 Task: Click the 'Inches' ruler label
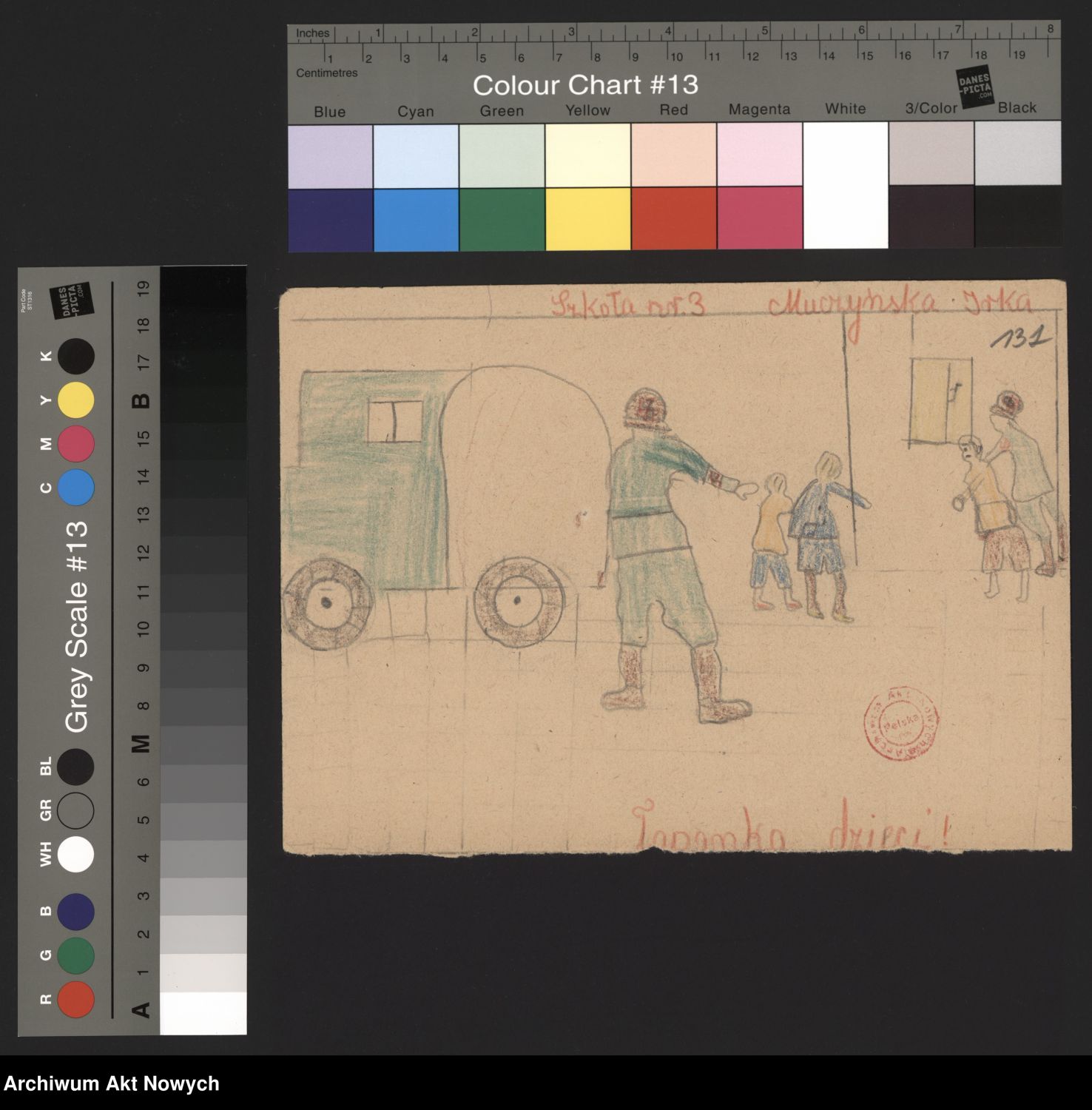(312, 33)
